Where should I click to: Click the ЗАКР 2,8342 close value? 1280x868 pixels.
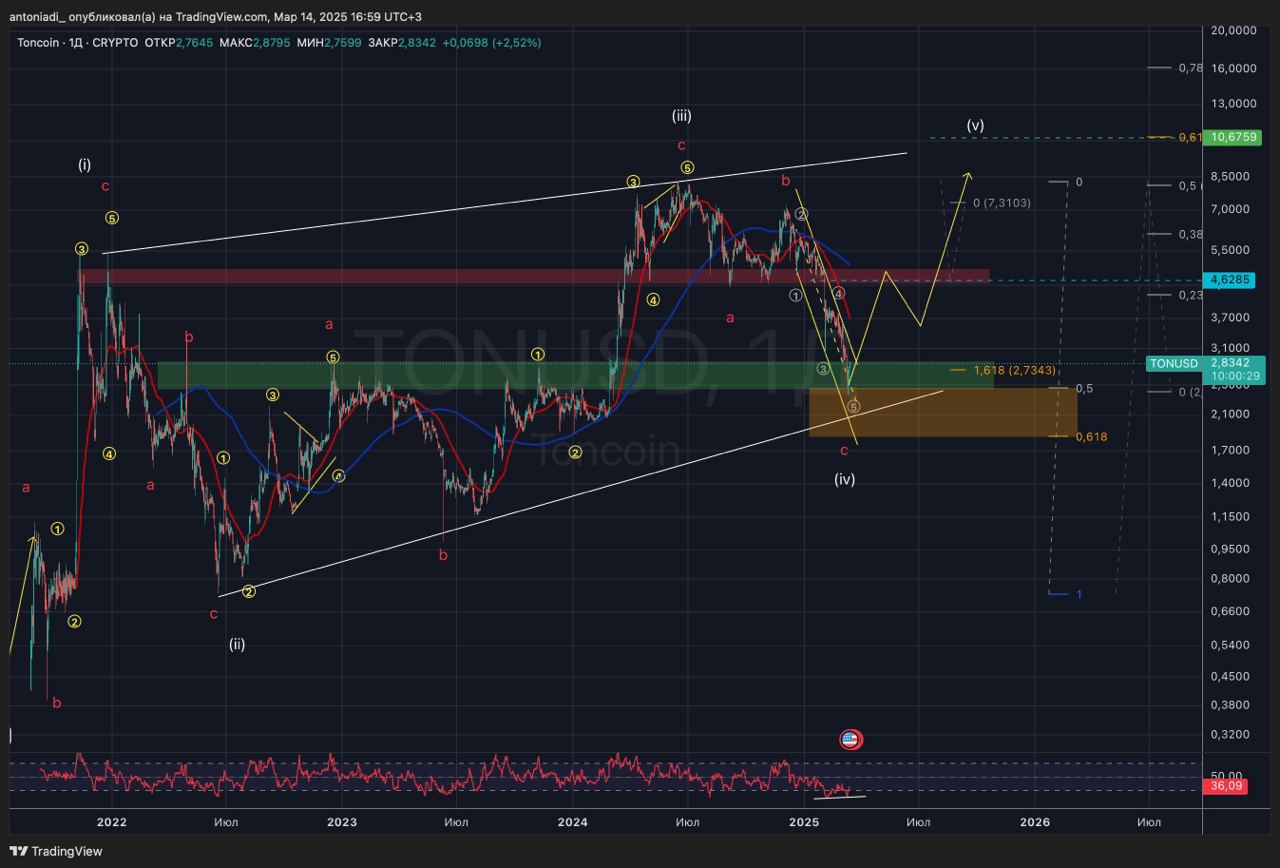tap(402, 43)
